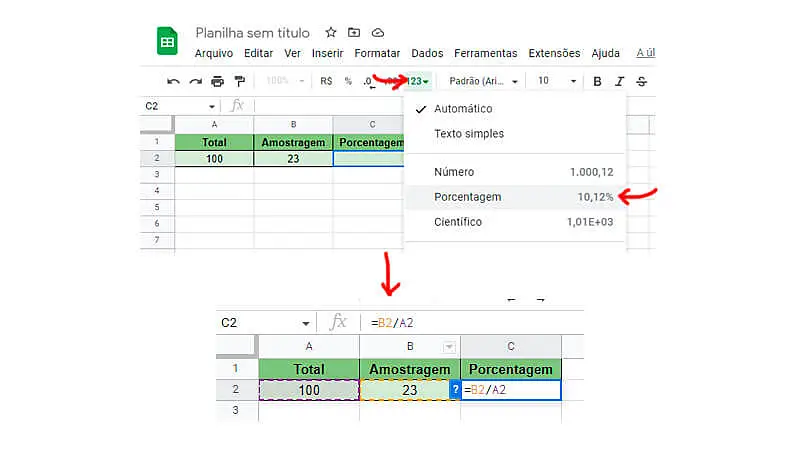Expand the upper C2 name box dropdown
This screenshot has height=450, width=800.
(211, 107)
